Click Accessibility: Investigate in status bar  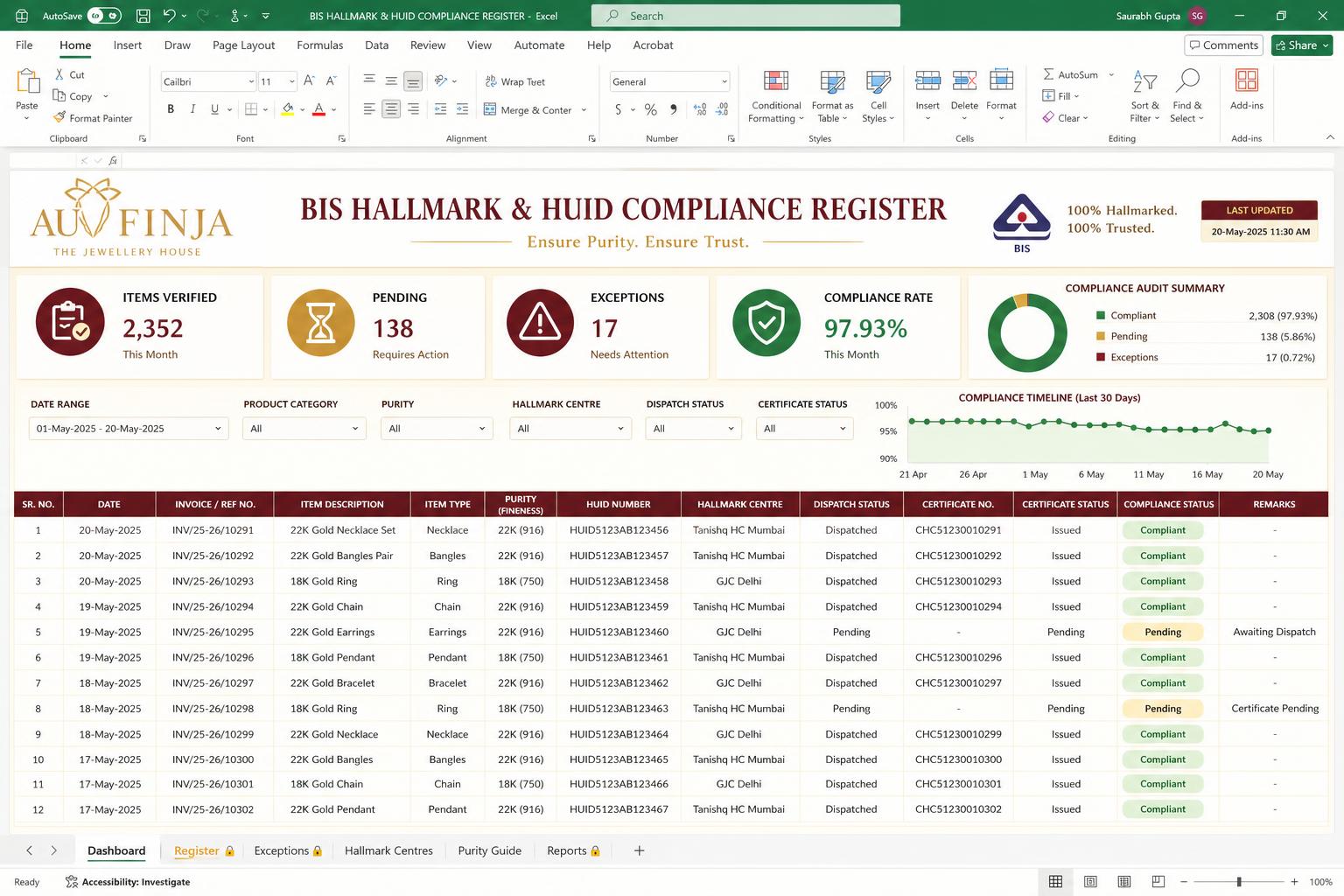[x=128, y=882]
